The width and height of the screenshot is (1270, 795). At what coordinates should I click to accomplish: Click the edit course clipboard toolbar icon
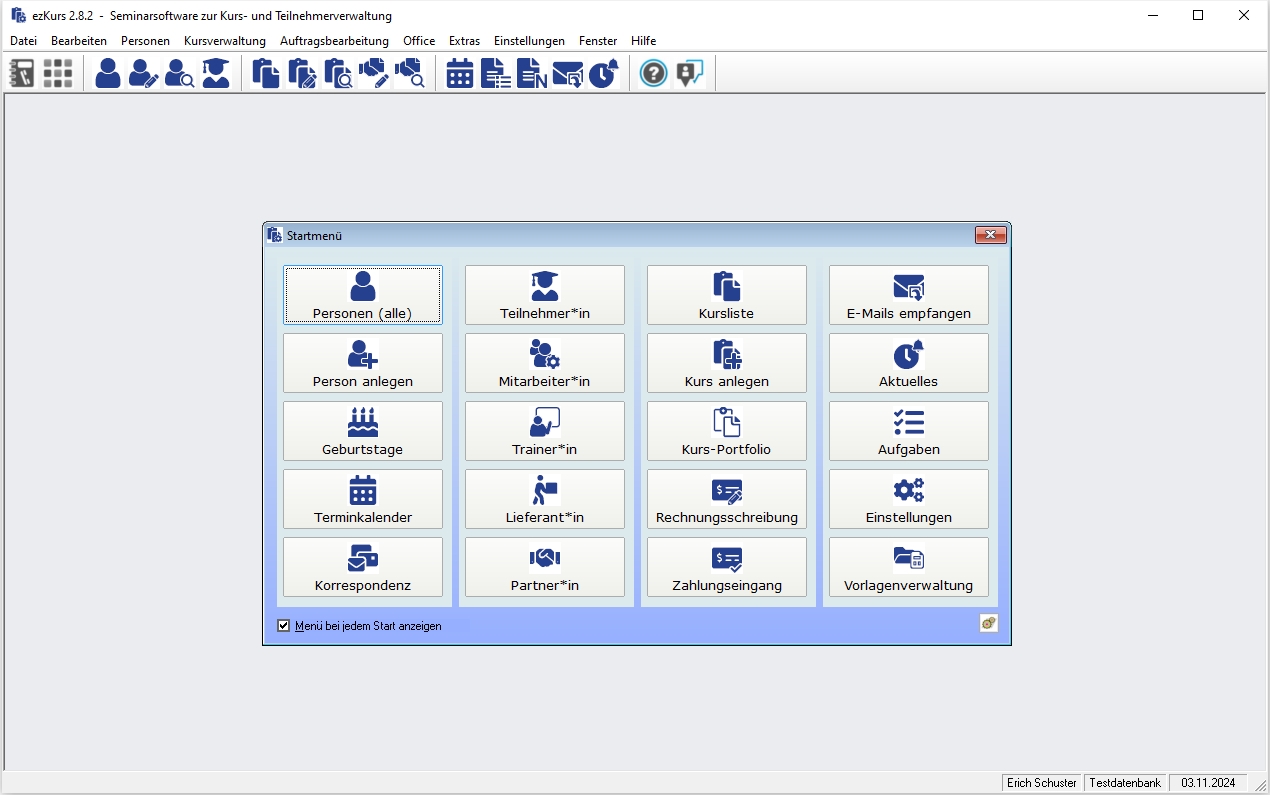pyautogui.click(x=302, y=73)
